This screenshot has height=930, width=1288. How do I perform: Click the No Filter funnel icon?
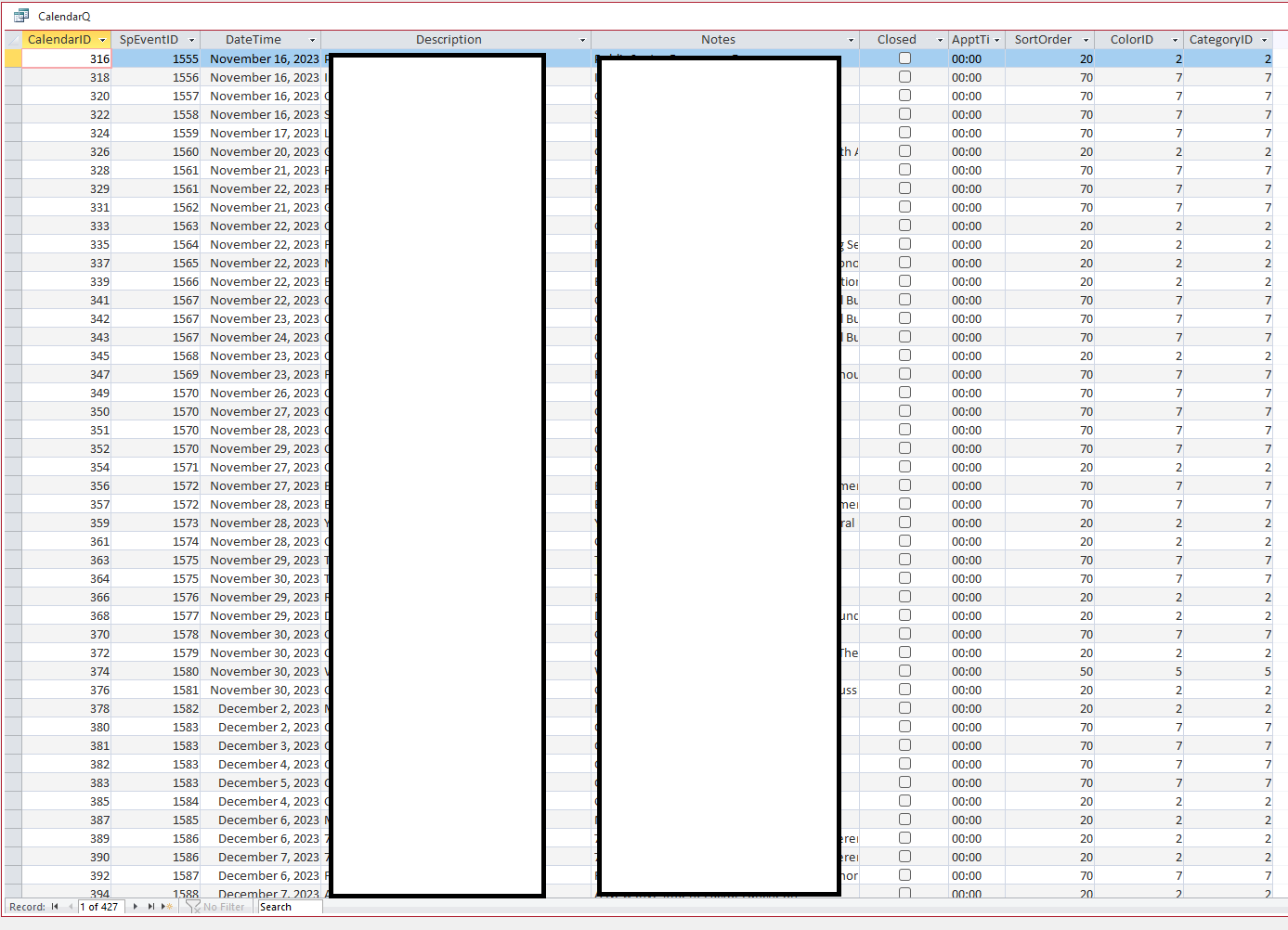(194, 907)
